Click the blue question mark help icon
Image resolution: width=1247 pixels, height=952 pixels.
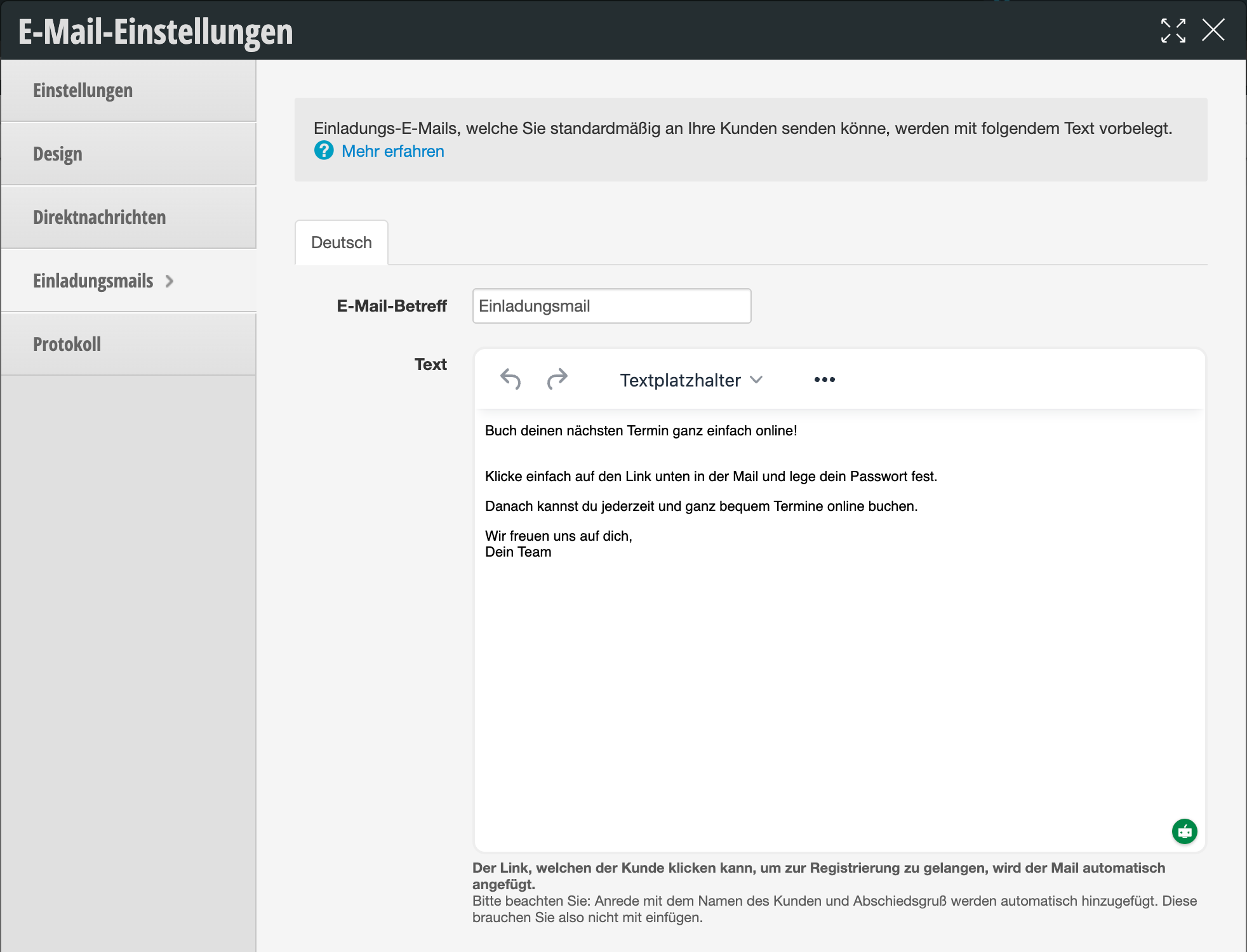click(324, 151)
